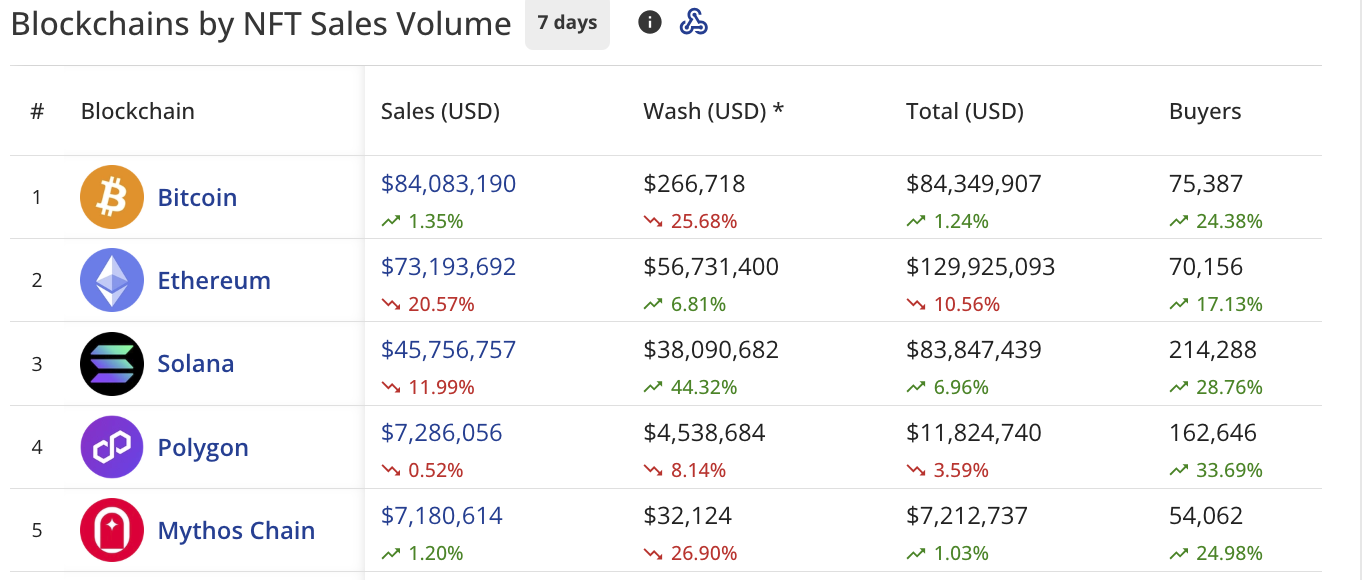Click Polygon total $11,824,740
The height and width of the screenshot is (580, 1362).
coord(974,433)
